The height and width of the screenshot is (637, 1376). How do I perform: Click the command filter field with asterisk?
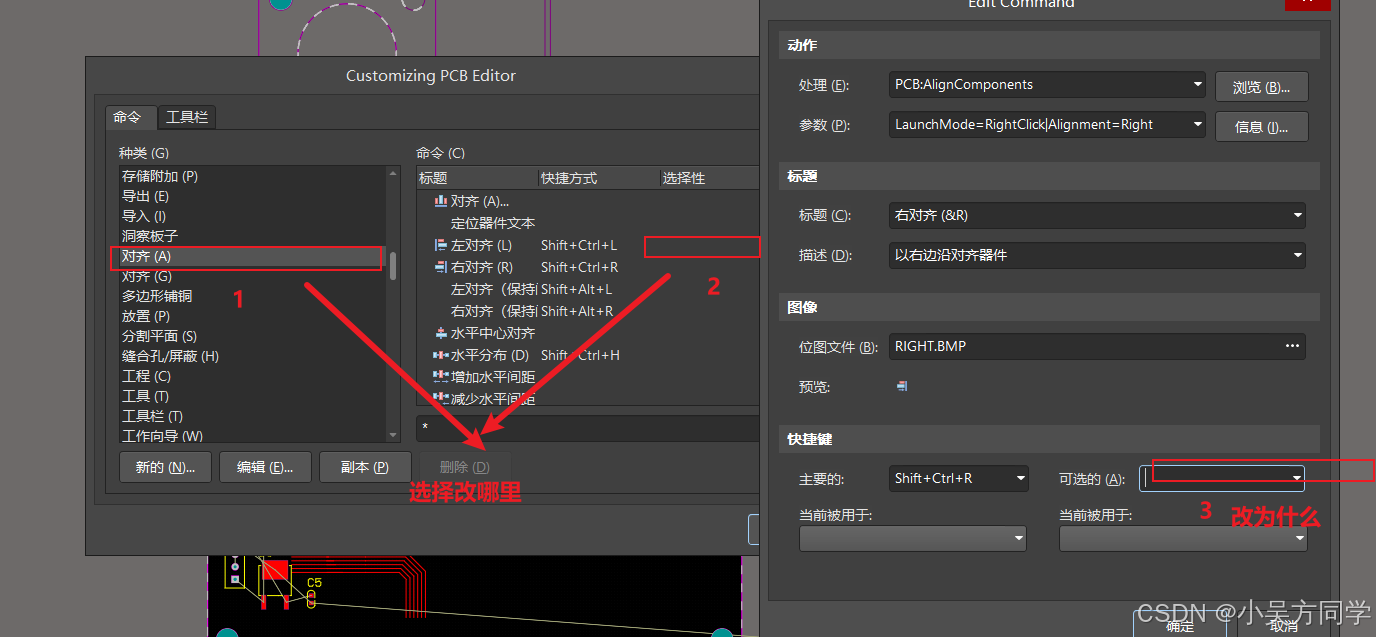point(588,428)
